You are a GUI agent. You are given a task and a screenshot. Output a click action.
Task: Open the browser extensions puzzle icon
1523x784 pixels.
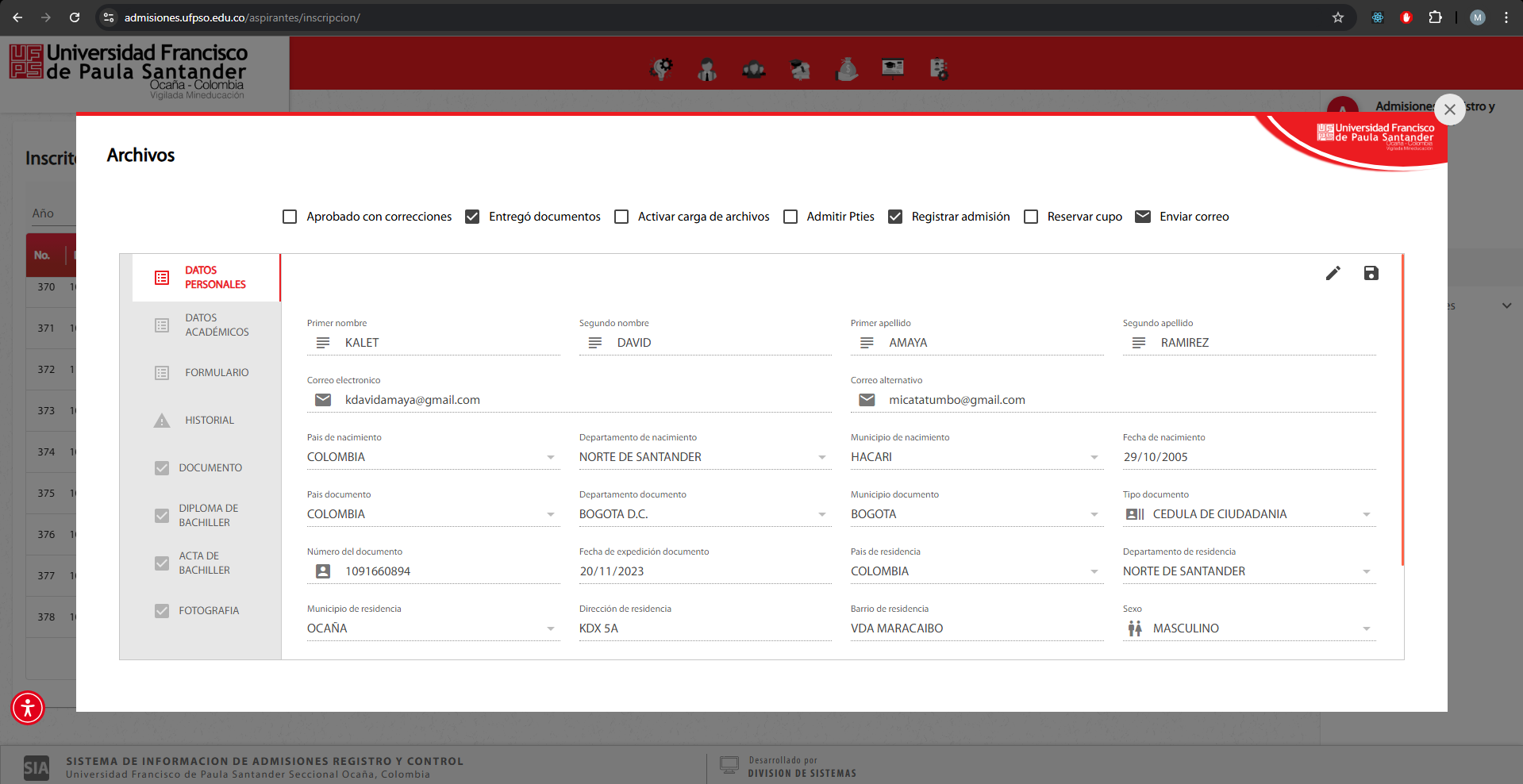[x=1435, y=17]
